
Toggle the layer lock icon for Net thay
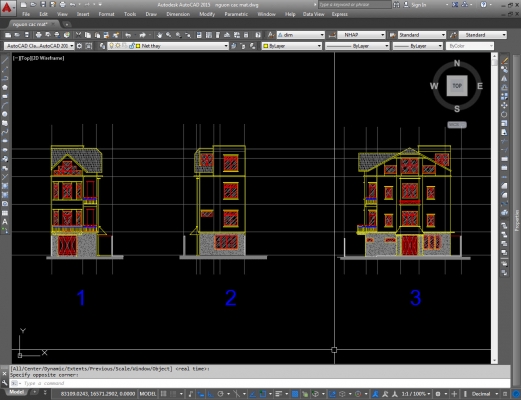click(x=132, y=46)
